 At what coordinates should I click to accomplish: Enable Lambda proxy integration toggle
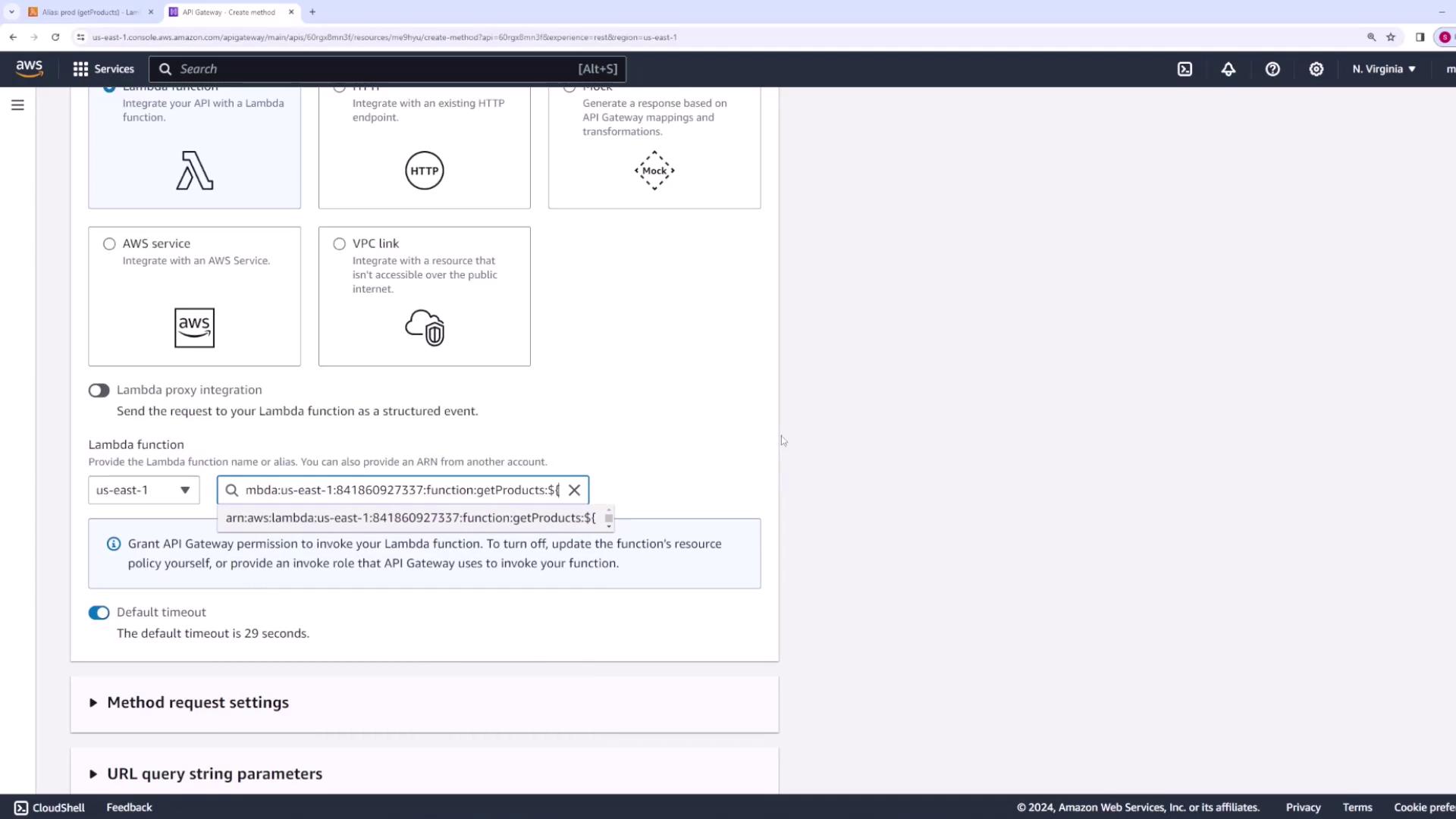pyautogui.click(x=99, y=391)
